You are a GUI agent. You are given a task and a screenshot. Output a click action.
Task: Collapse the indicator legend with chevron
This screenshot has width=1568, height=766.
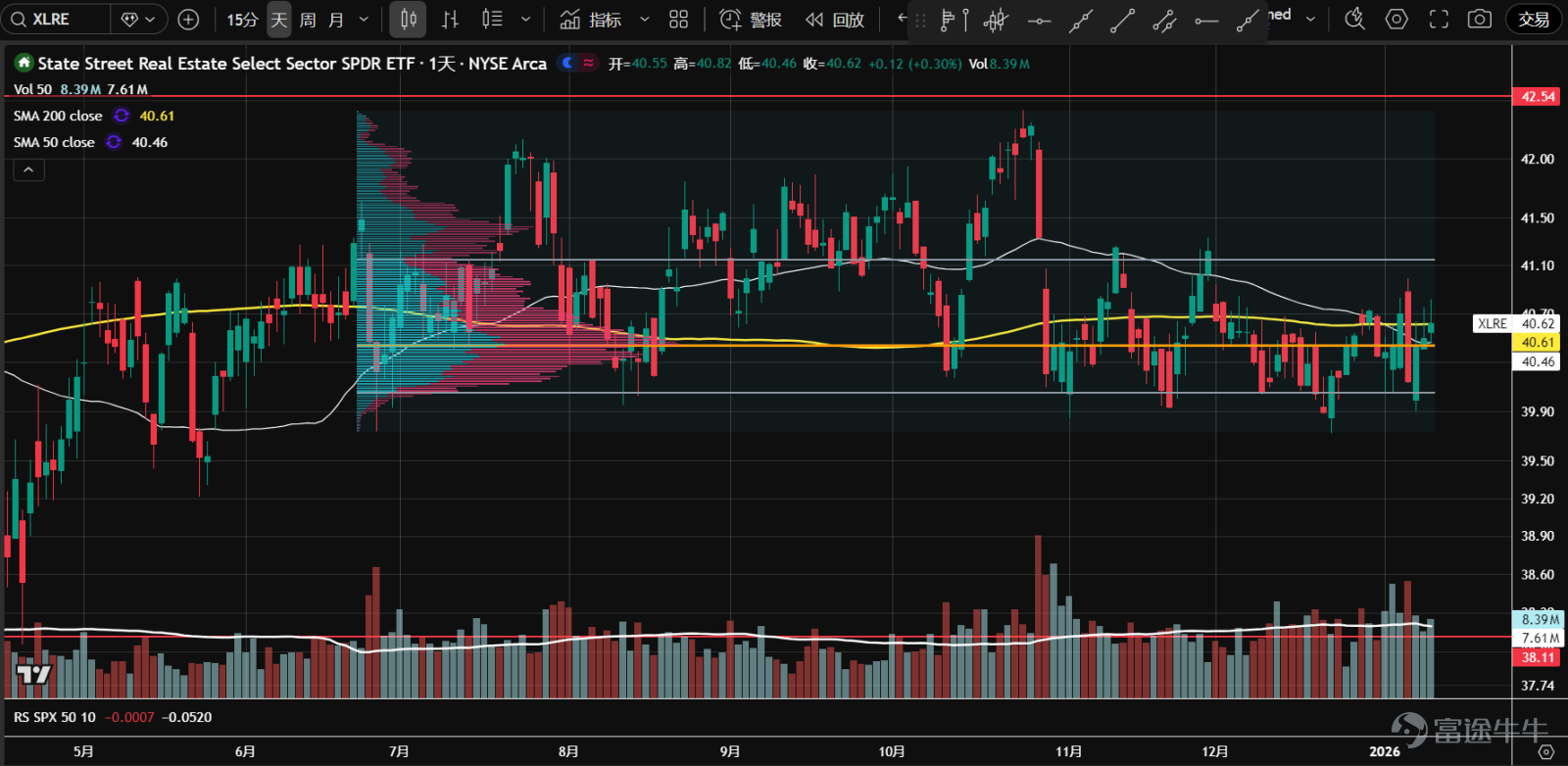coord(28,170)
